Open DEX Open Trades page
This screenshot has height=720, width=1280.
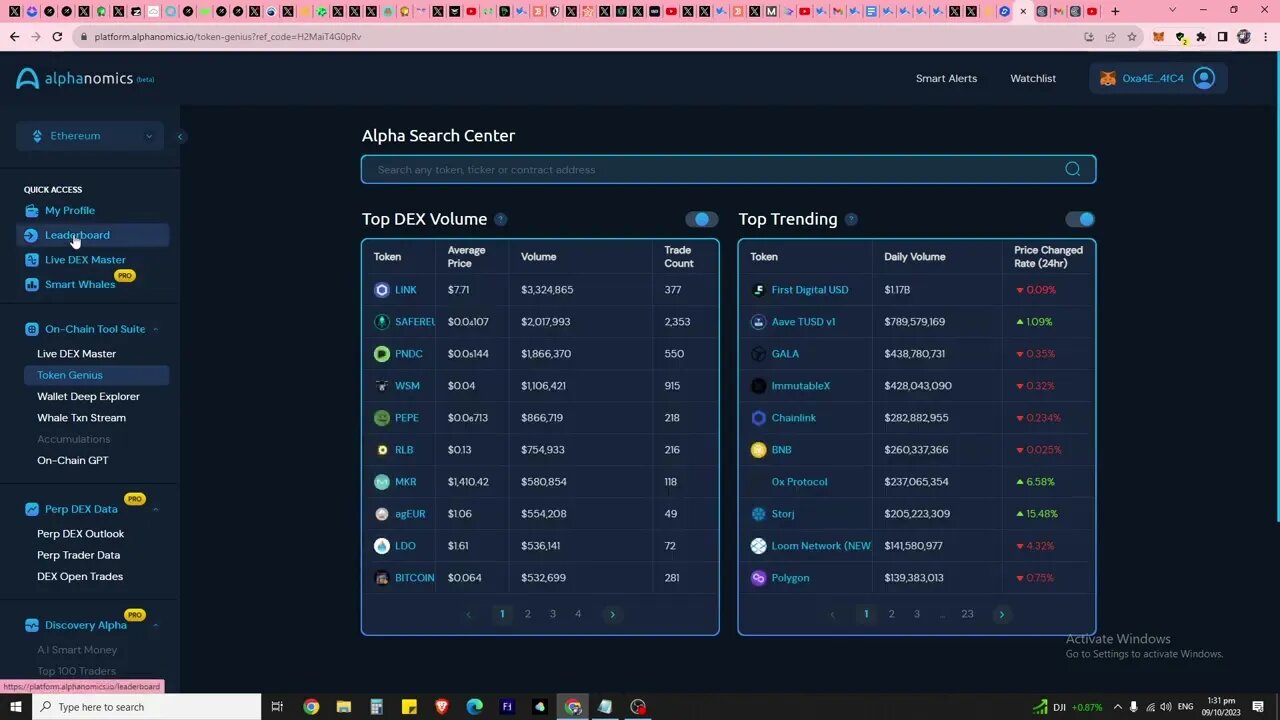80,577
